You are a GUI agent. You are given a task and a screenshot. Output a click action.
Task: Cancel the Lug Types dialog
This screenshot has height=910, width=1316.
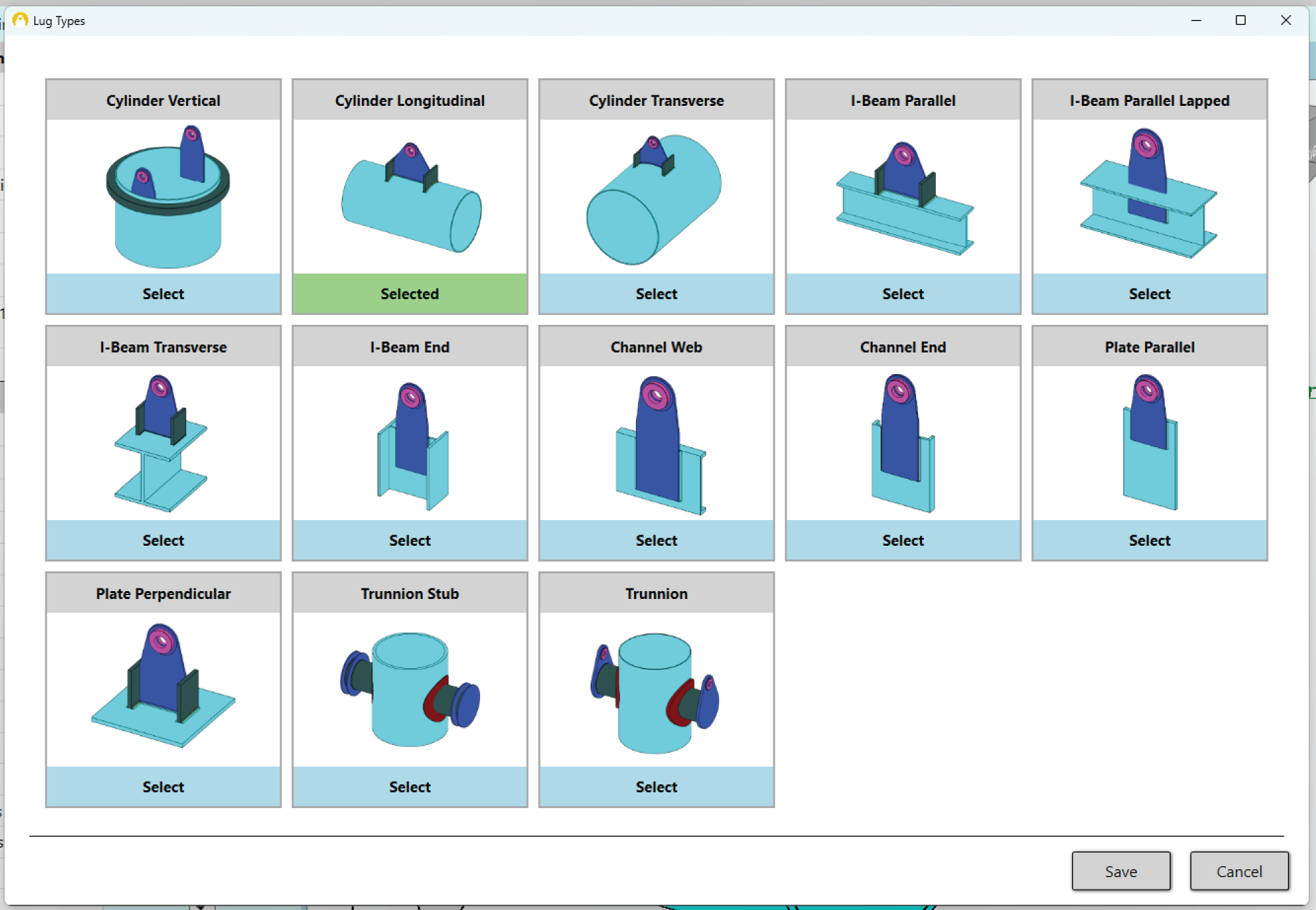(x=1238, y=871)
